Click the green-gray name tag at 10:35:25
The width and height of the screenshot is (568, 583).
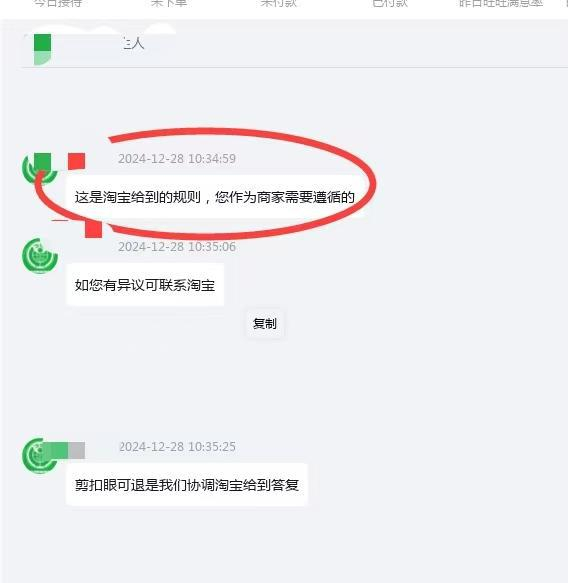64,450
